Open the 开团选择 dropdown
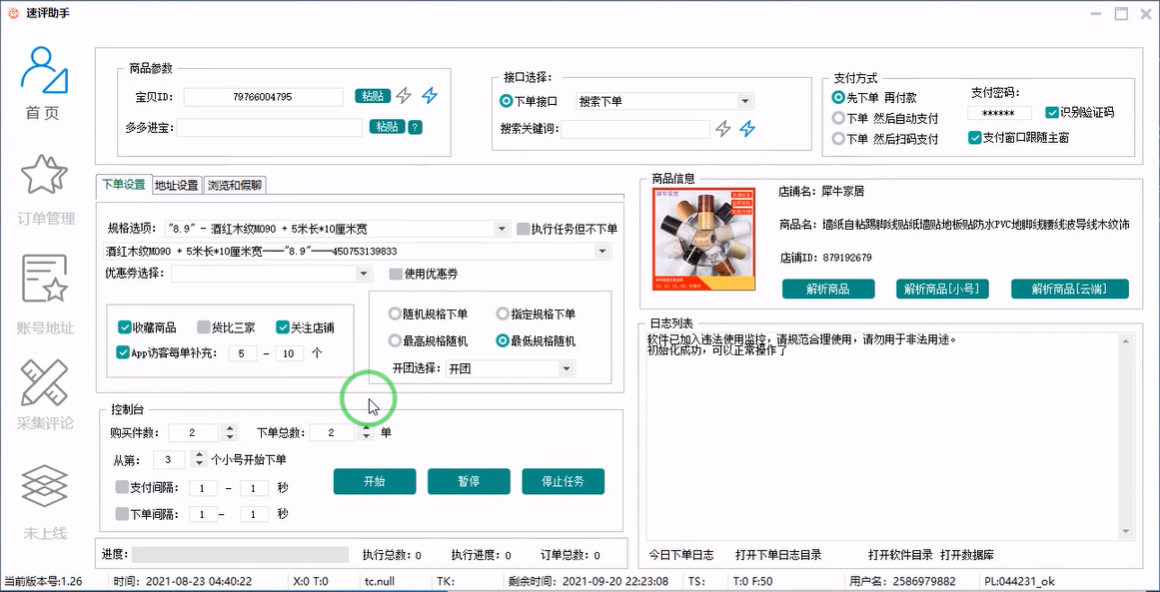The height and width of the screenshot is (592, 1160). coord(566,368)
